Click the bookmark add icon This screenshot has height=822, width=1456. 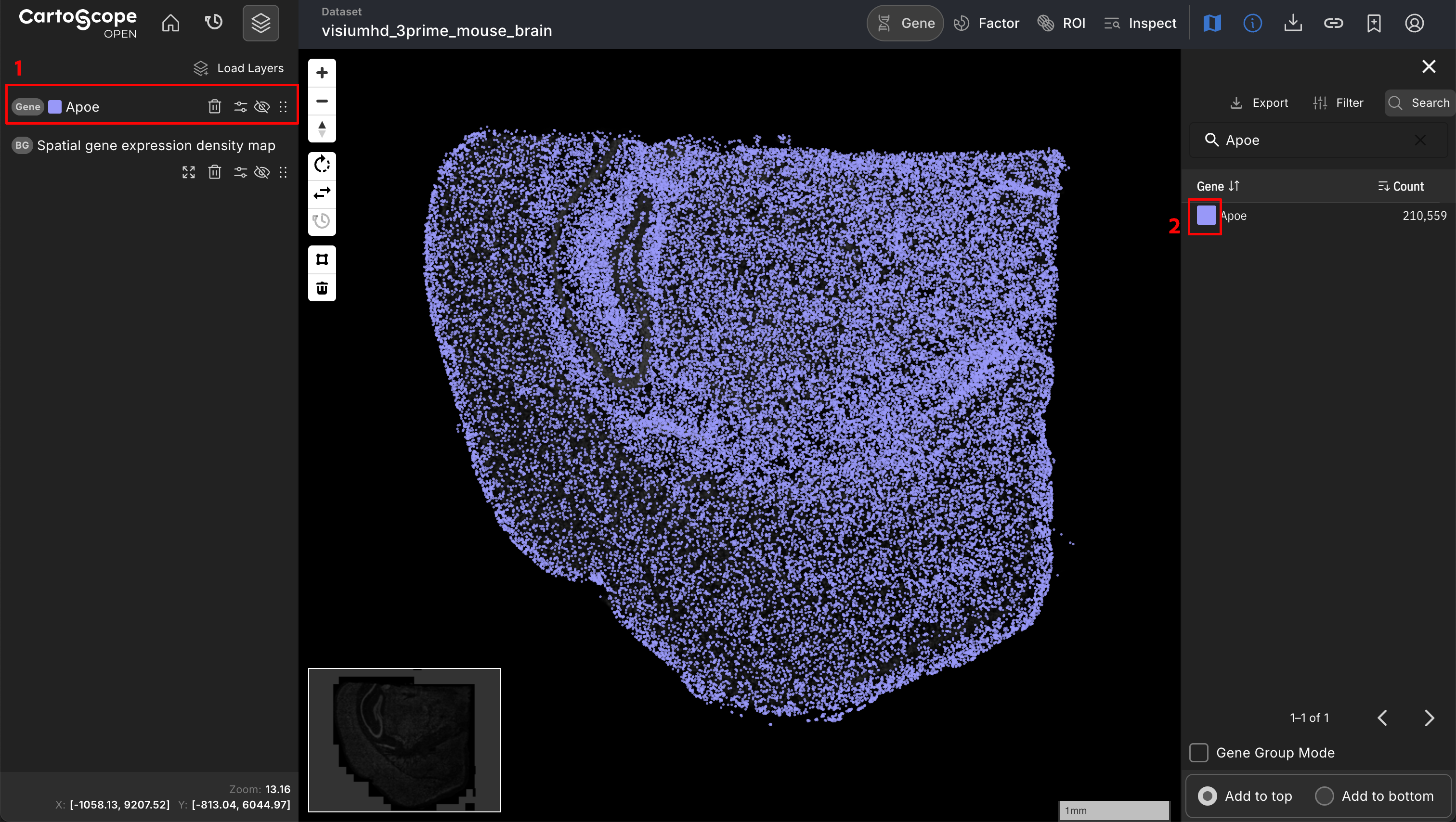point(1374,23)
